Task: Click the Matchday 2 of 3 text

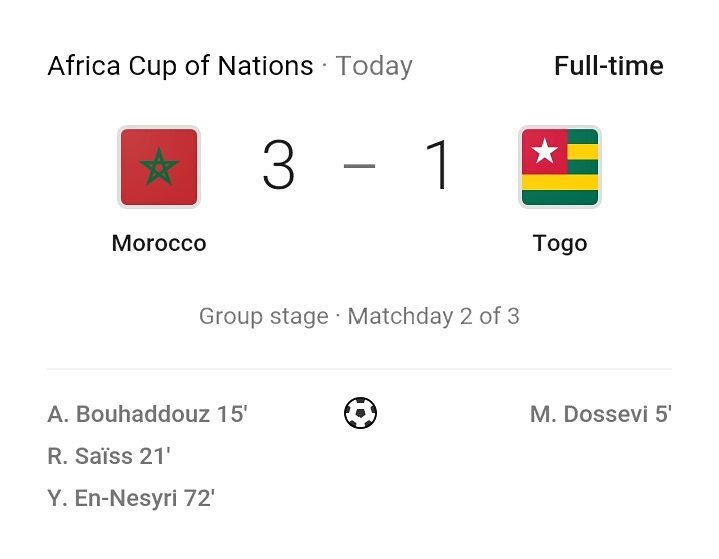Action: 433,316
